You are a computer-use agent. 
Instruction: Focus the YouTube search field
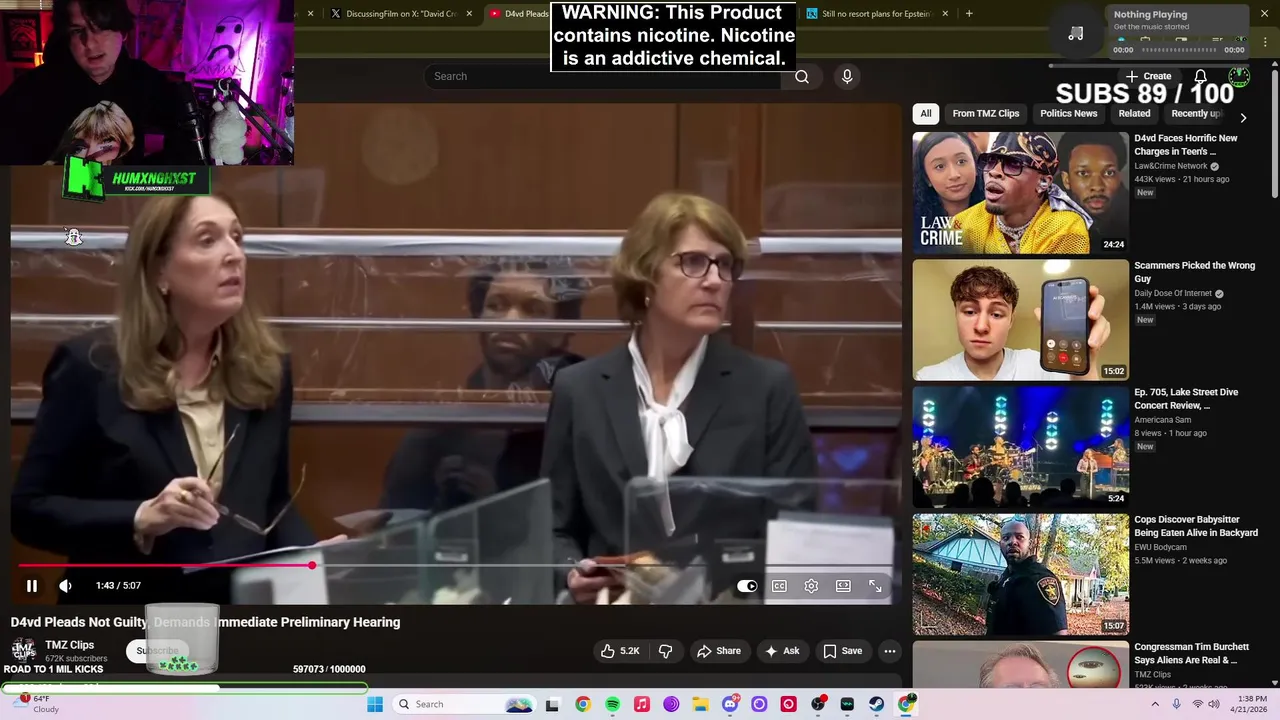602,76
